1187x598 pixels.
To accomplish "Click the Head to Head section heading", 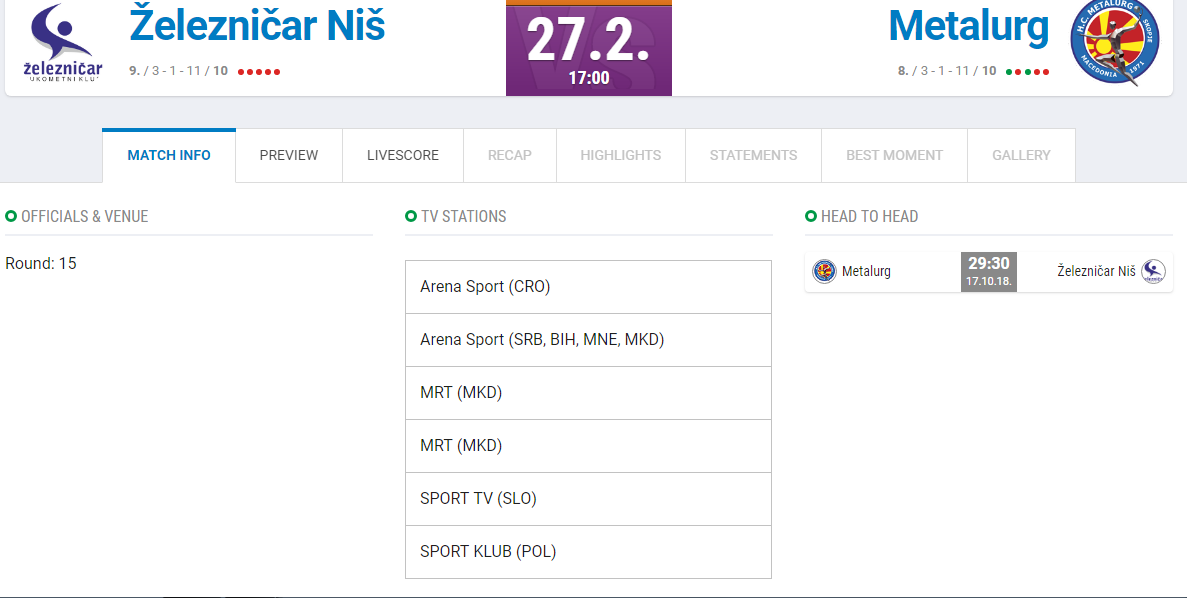I will pyautogui.click(x=869, y=216).
